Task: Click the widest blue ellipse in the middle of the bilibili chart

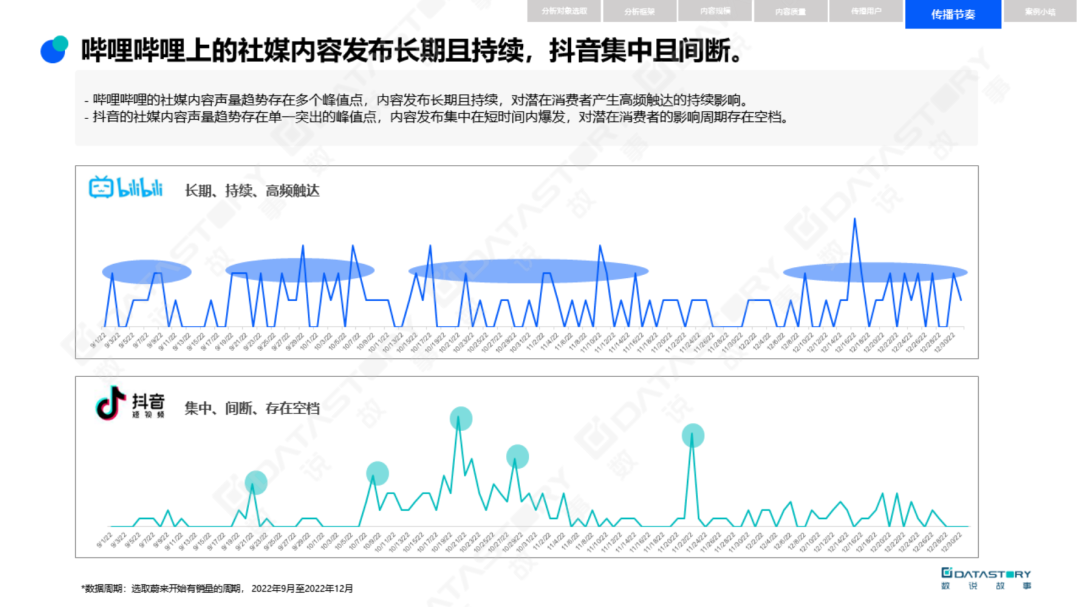Action: click(528, 271)
